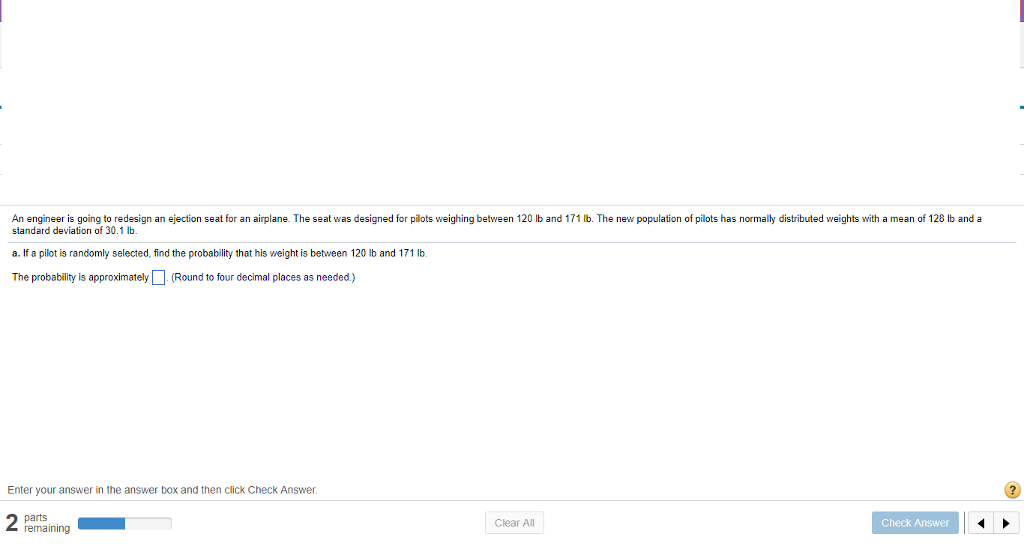Click the yellow help question mark icon
1024x546 pixels.
click(x=1012, y=490)
